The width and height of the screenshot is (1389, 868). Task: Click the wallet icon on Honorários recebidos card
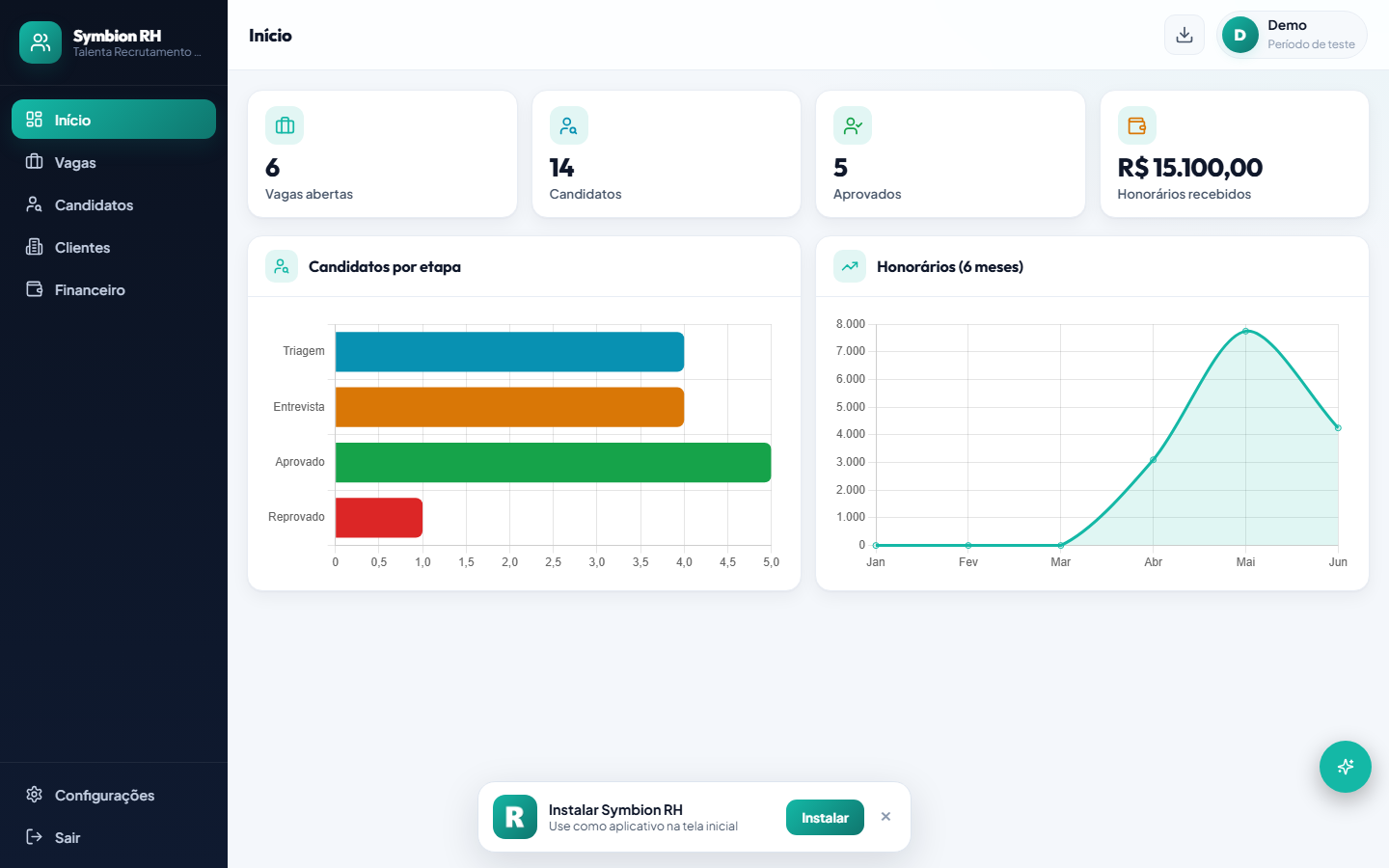pyautogui.click(x=1137, y=125)
